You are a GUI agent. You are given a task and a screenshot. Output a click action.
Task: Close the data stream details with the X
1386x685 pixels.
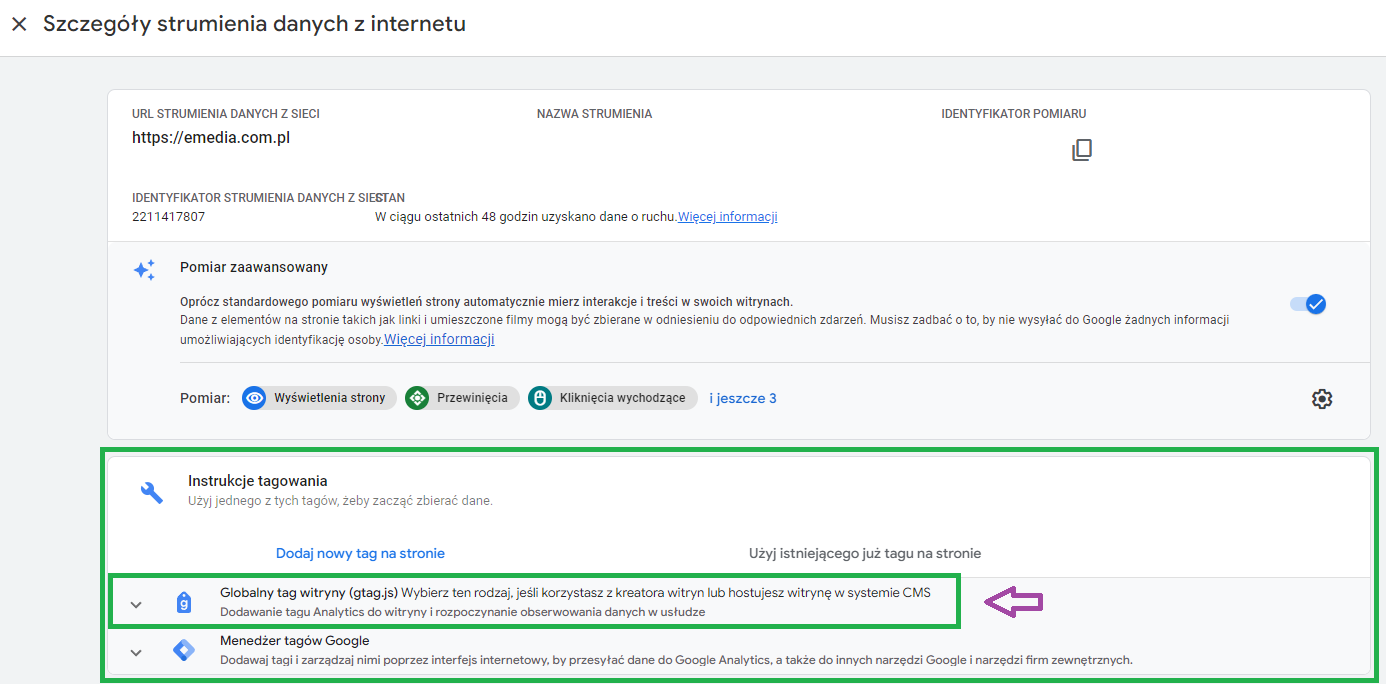coord(19,24)
